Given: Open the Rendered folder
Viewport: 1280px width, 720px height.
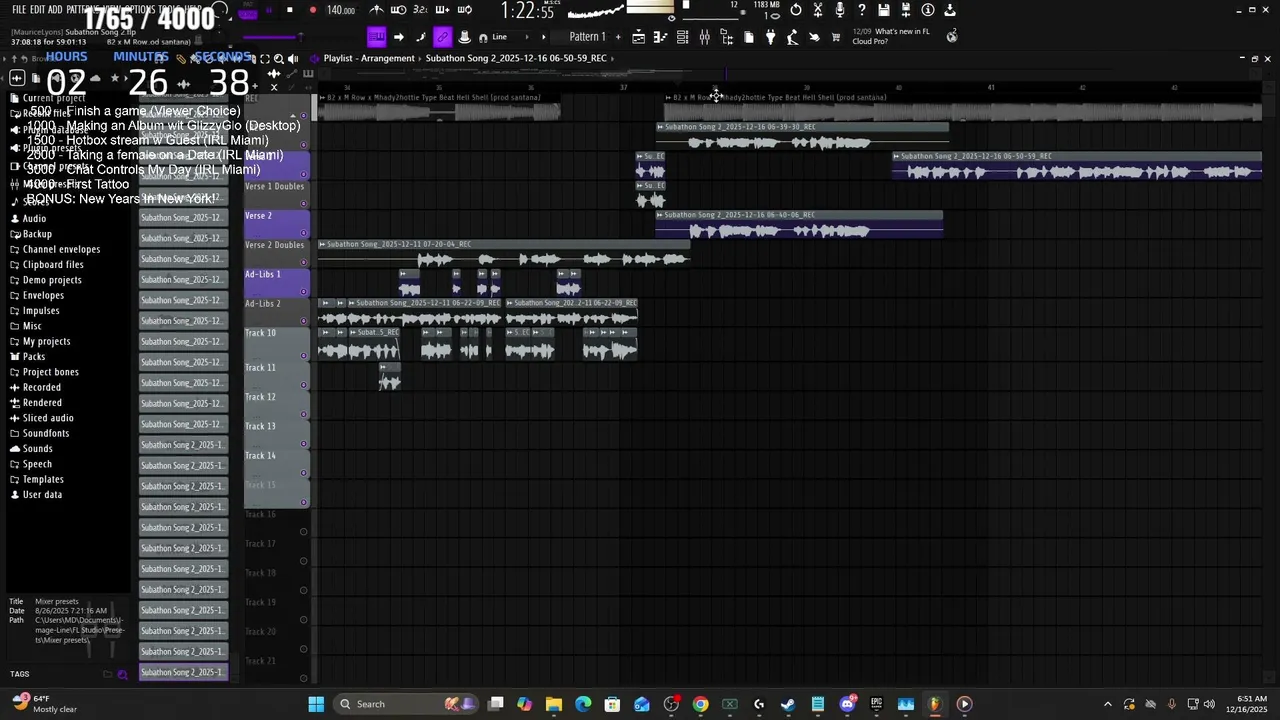Looking at the screenshot, I should (42, 403).
